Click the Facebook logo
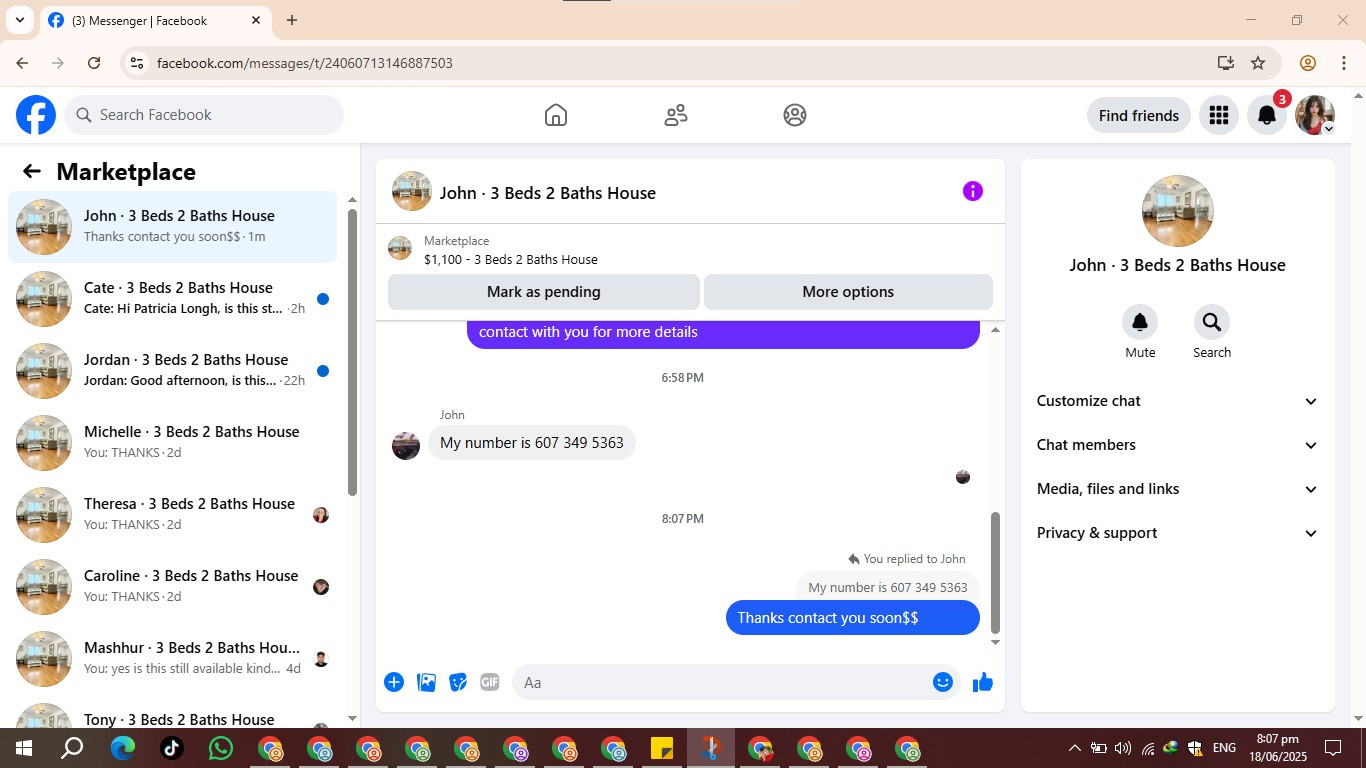Viewport: 1366px width, 768px height. tap(36, 115)
